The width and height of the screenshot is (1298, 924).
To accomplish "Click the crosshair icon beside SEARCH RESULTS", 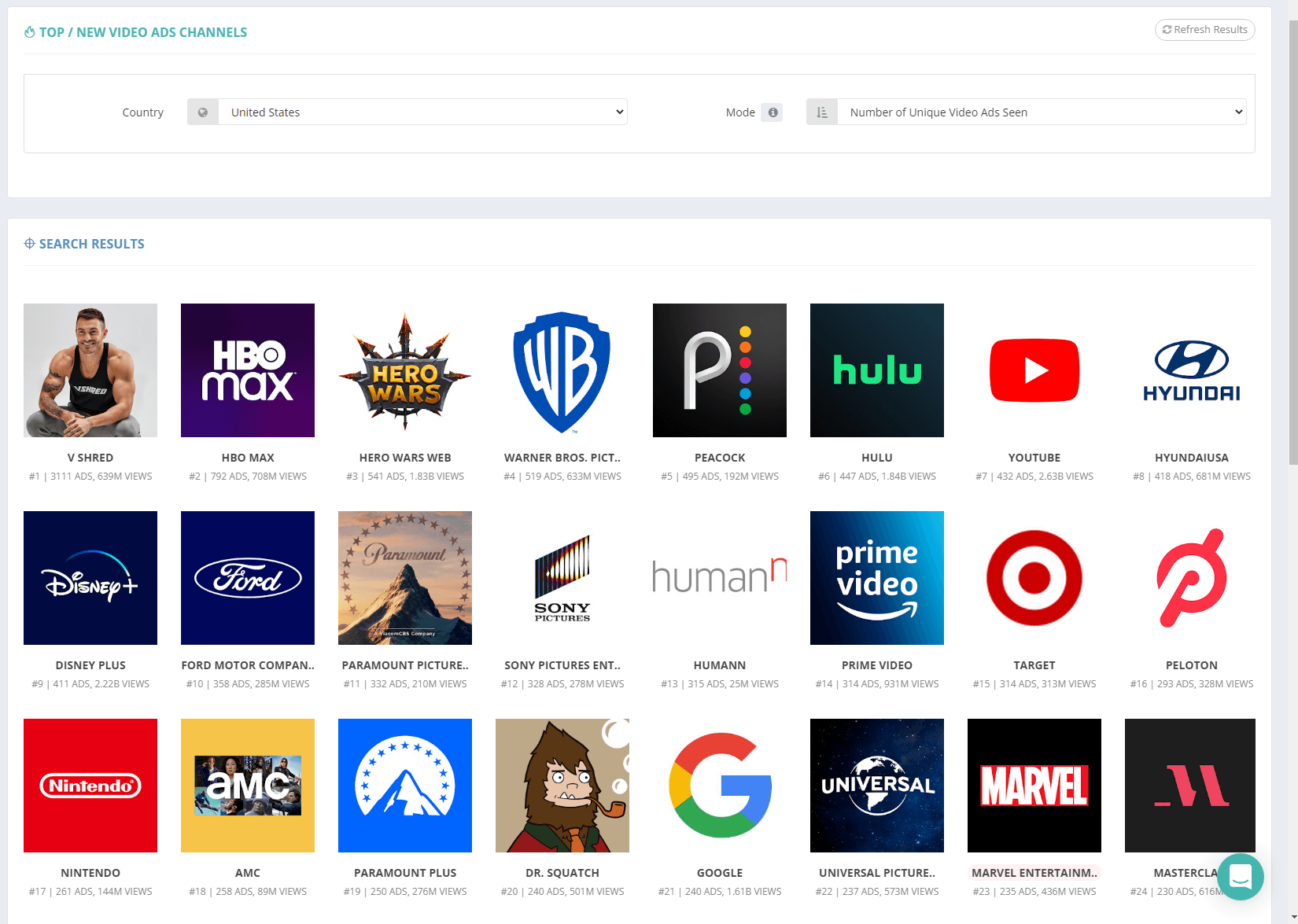I will tap(30, 243).
